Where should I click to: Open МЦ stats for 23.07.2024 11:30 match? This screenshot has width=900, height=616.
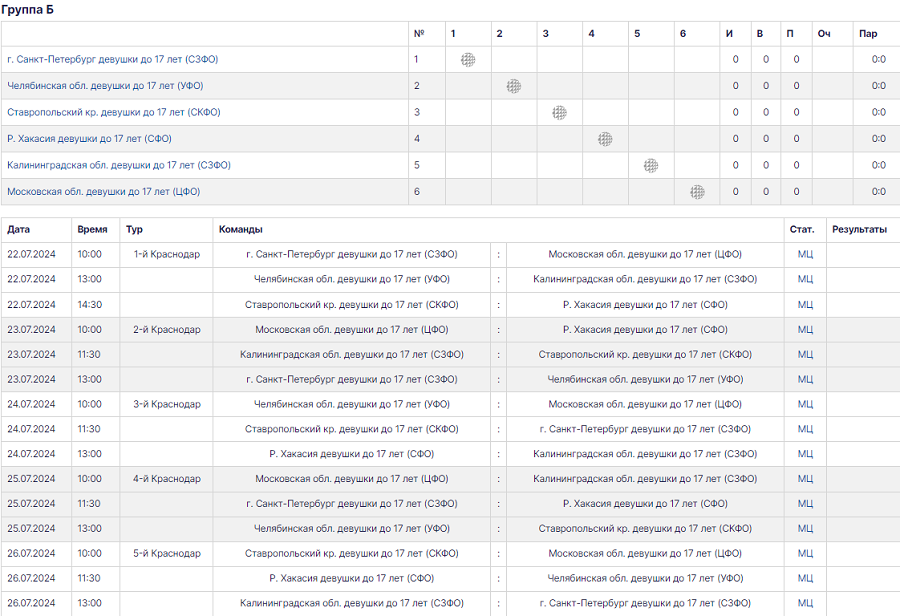click(805, 354)
